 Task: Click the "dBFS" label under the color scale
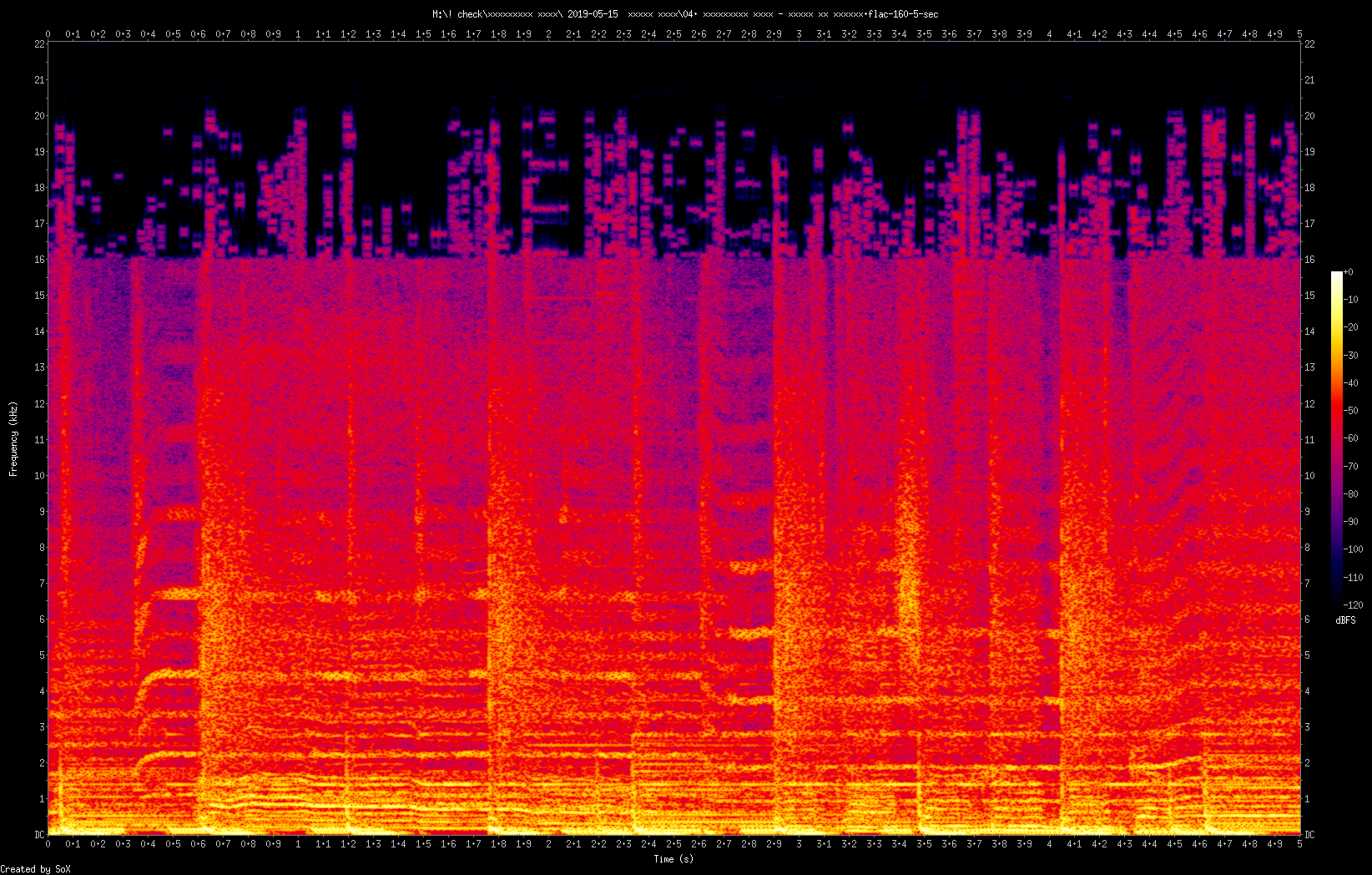tap(1345, 620)
